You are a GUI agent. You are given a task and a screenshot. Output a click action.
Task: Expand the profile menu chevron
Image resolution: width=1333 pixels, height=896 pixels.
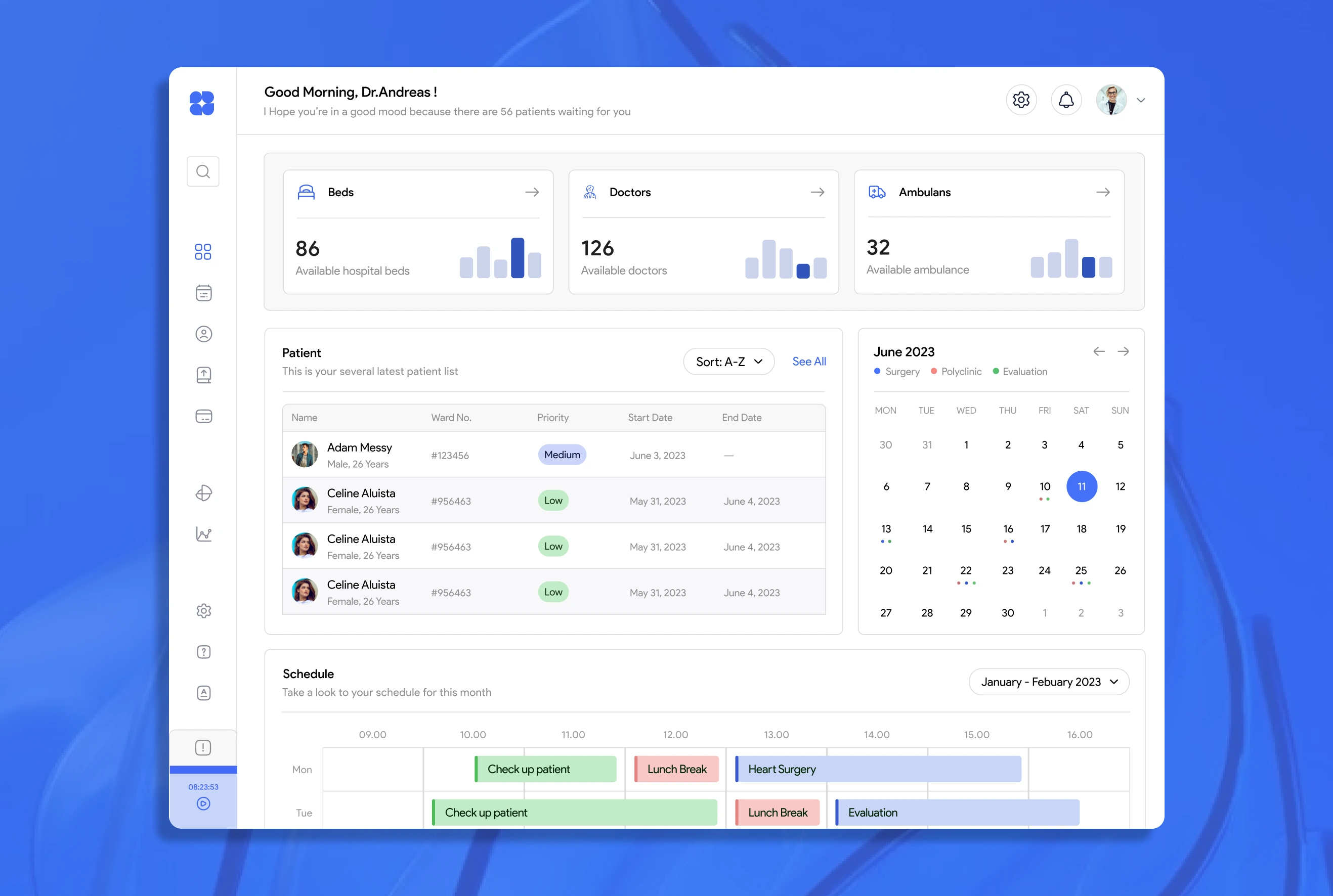[x=1141, y=101]
